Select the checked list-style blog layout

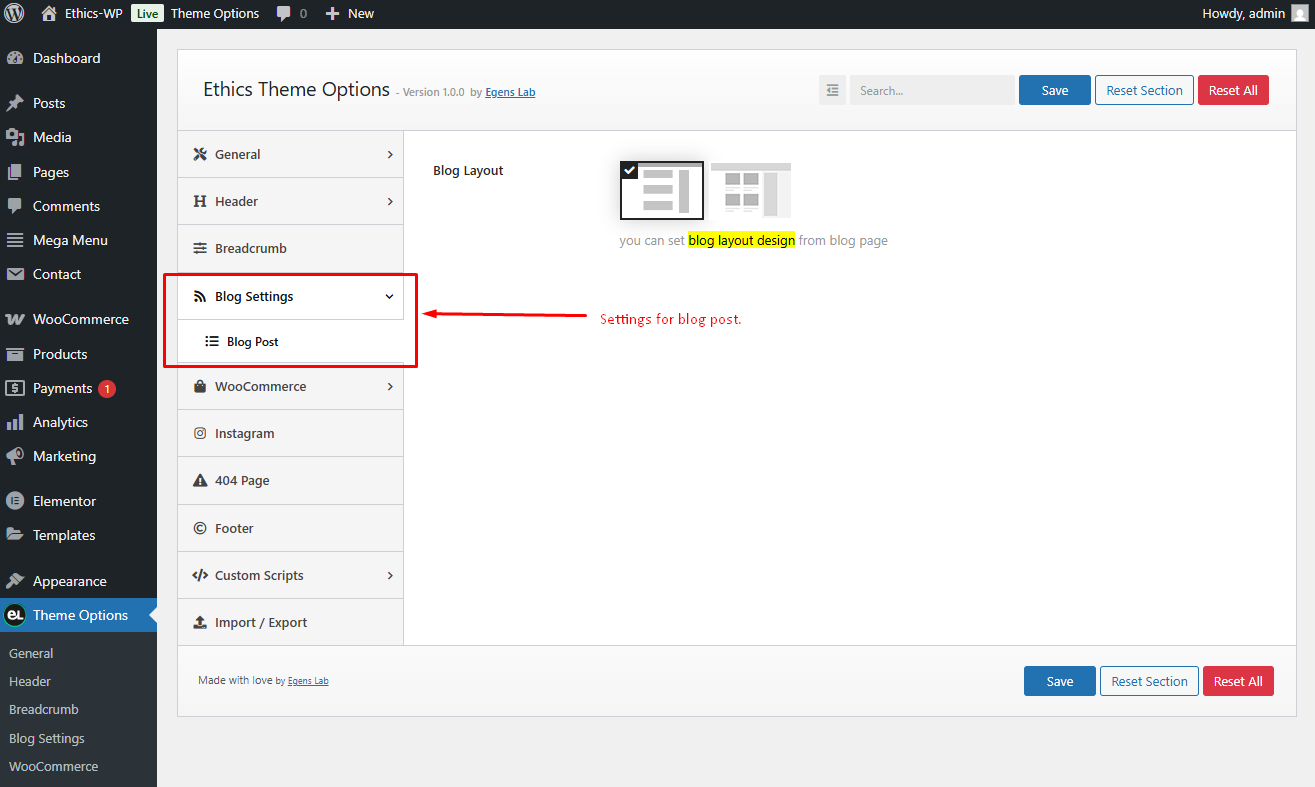click(662, 190)
